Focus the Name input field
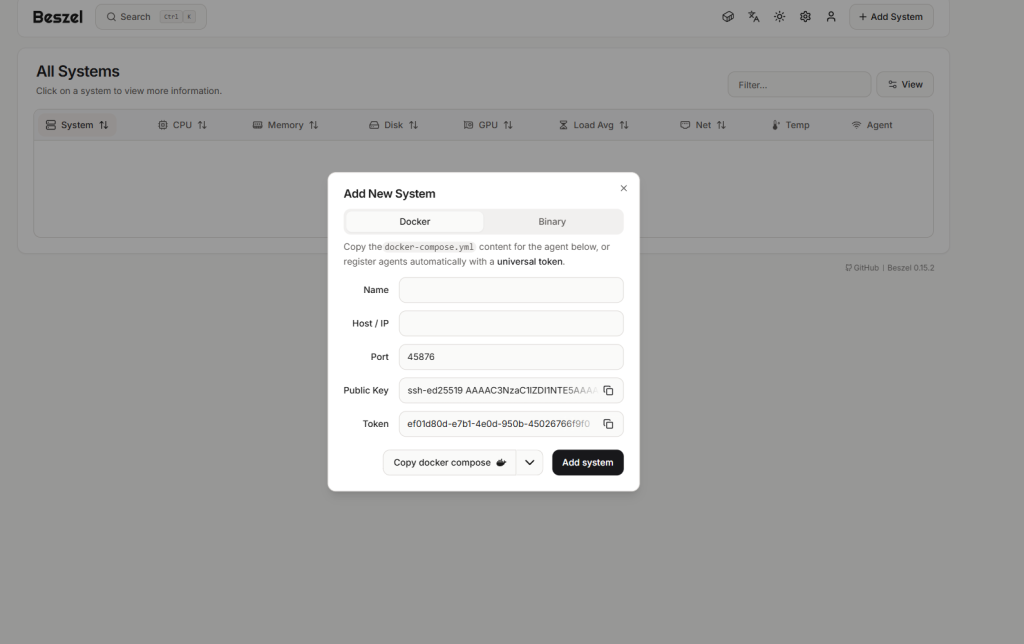 [x=510, y=290]
